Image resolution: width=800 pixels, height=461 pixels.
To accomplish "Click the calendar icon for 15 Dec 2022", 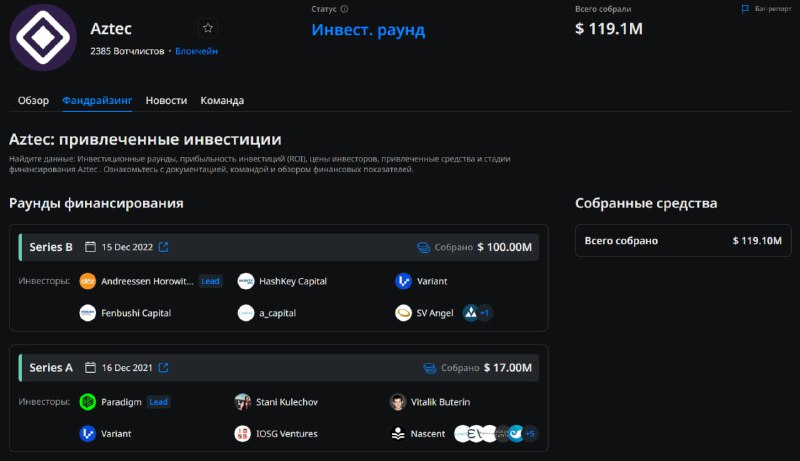I will 90,247.
